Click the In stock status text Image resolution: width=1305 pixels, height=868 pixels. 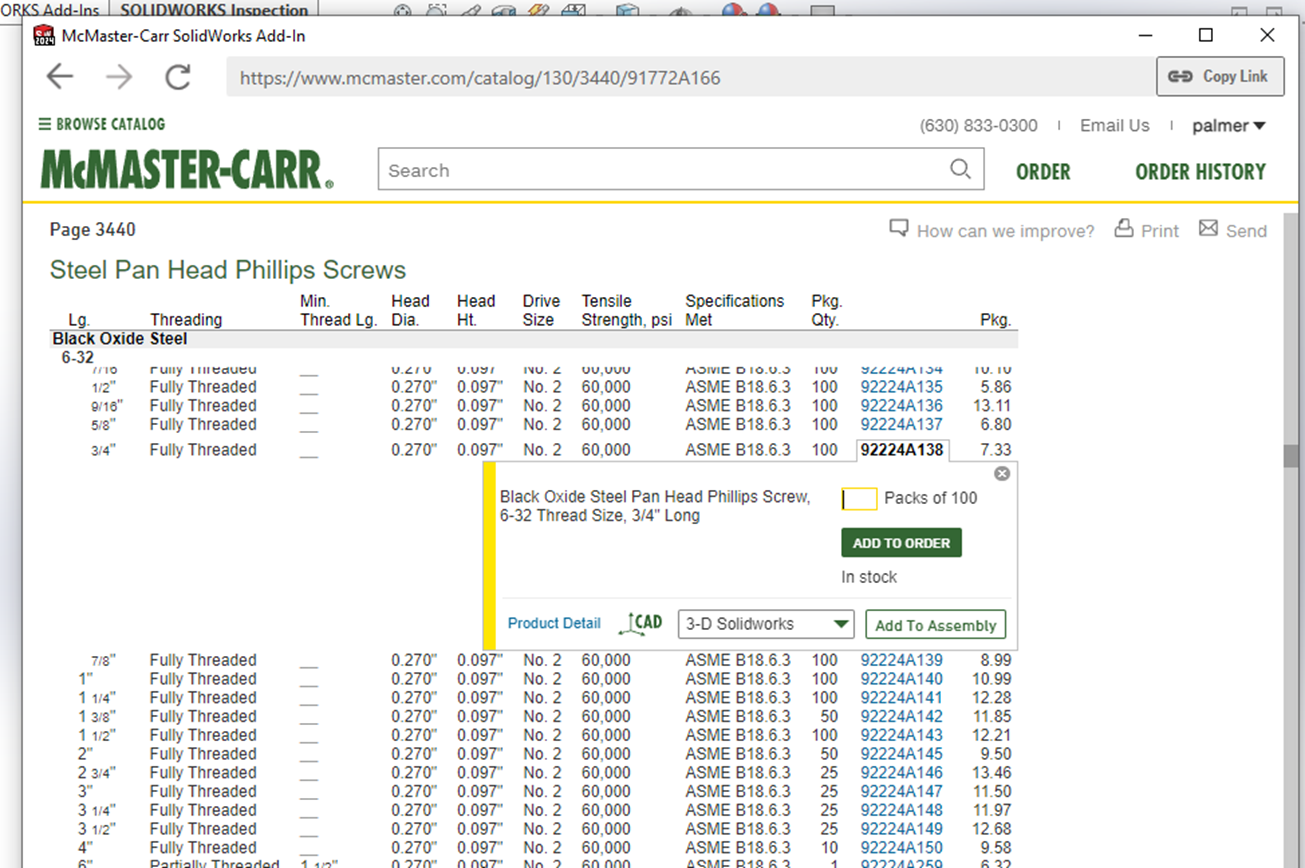869,577
